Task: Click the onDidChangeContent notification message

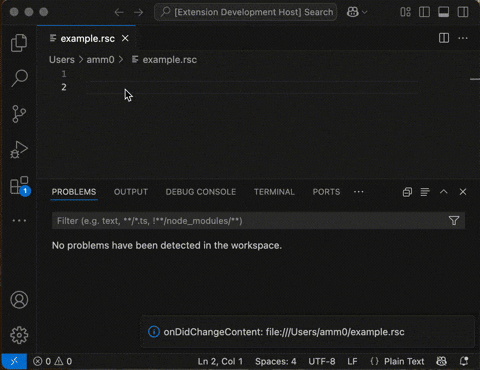Action: [x=284, y=332]
